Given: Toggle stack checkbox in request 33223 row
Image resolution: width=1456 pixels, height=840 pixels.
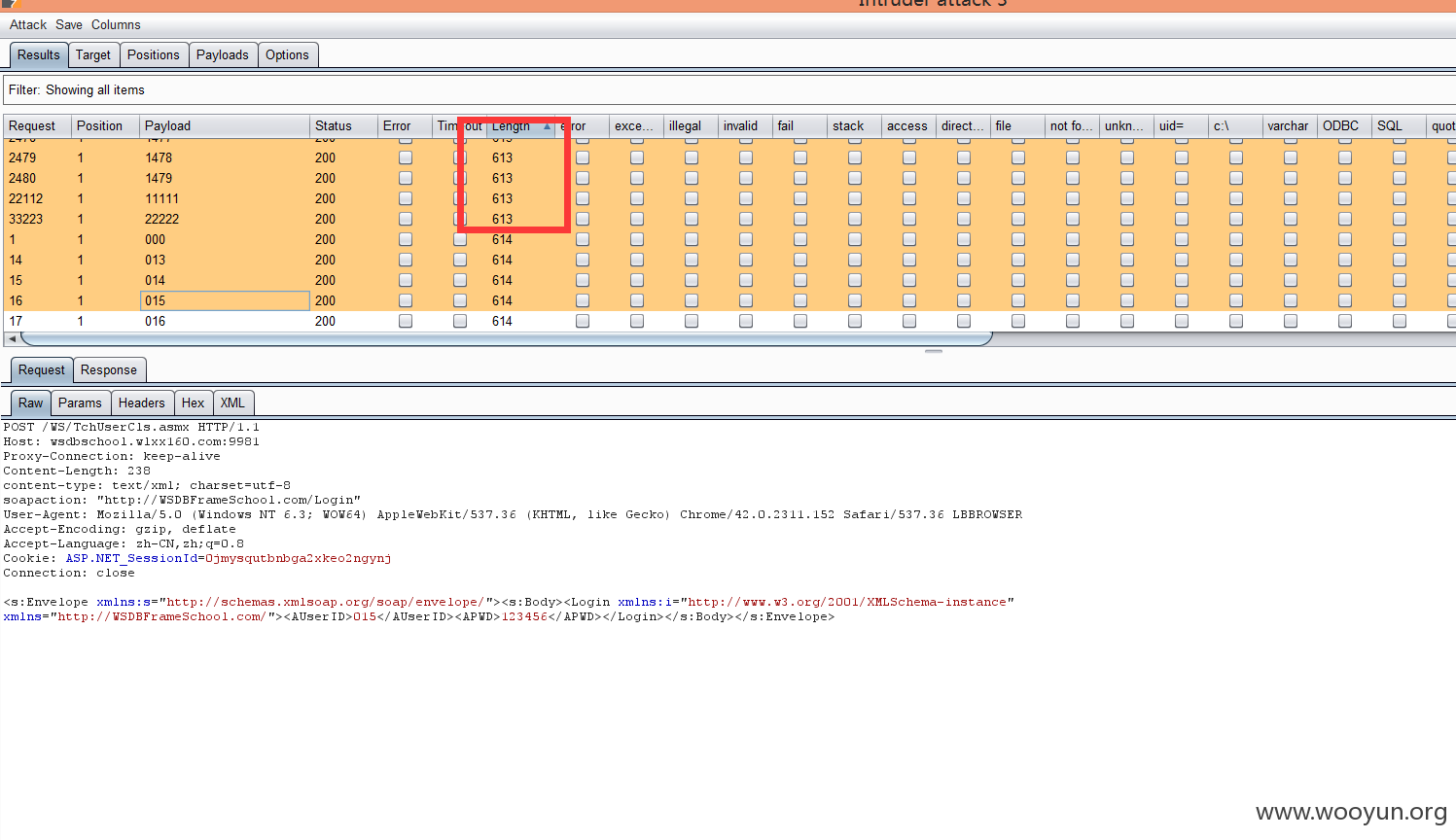Looking at the screenshot, I should coord(855,219).
